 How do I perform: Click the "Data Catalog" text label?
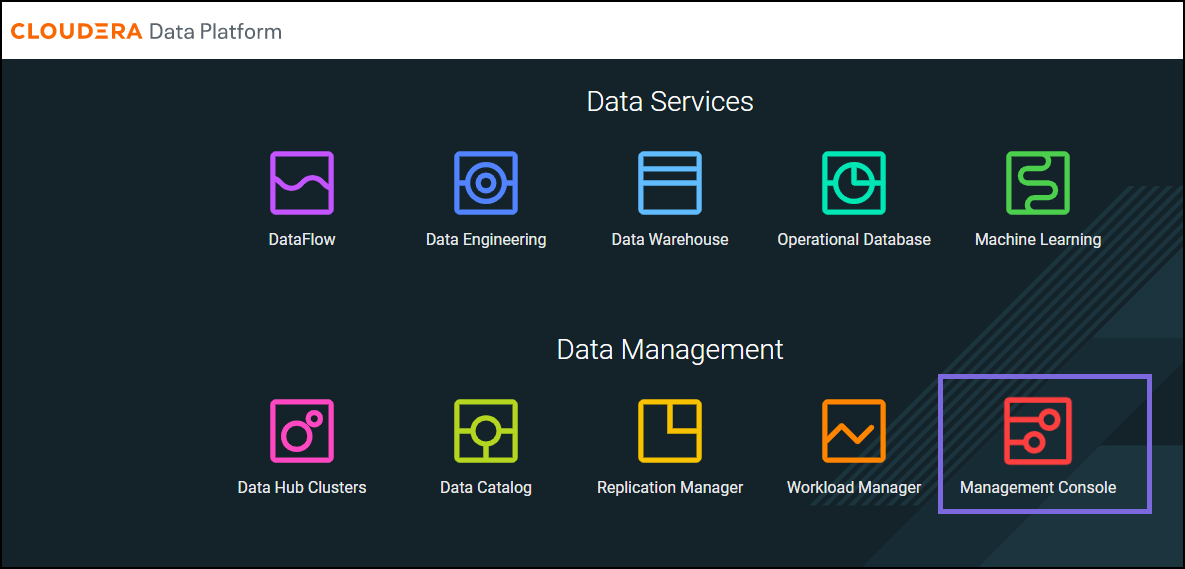pyautogui.click(x=486, y=488)
